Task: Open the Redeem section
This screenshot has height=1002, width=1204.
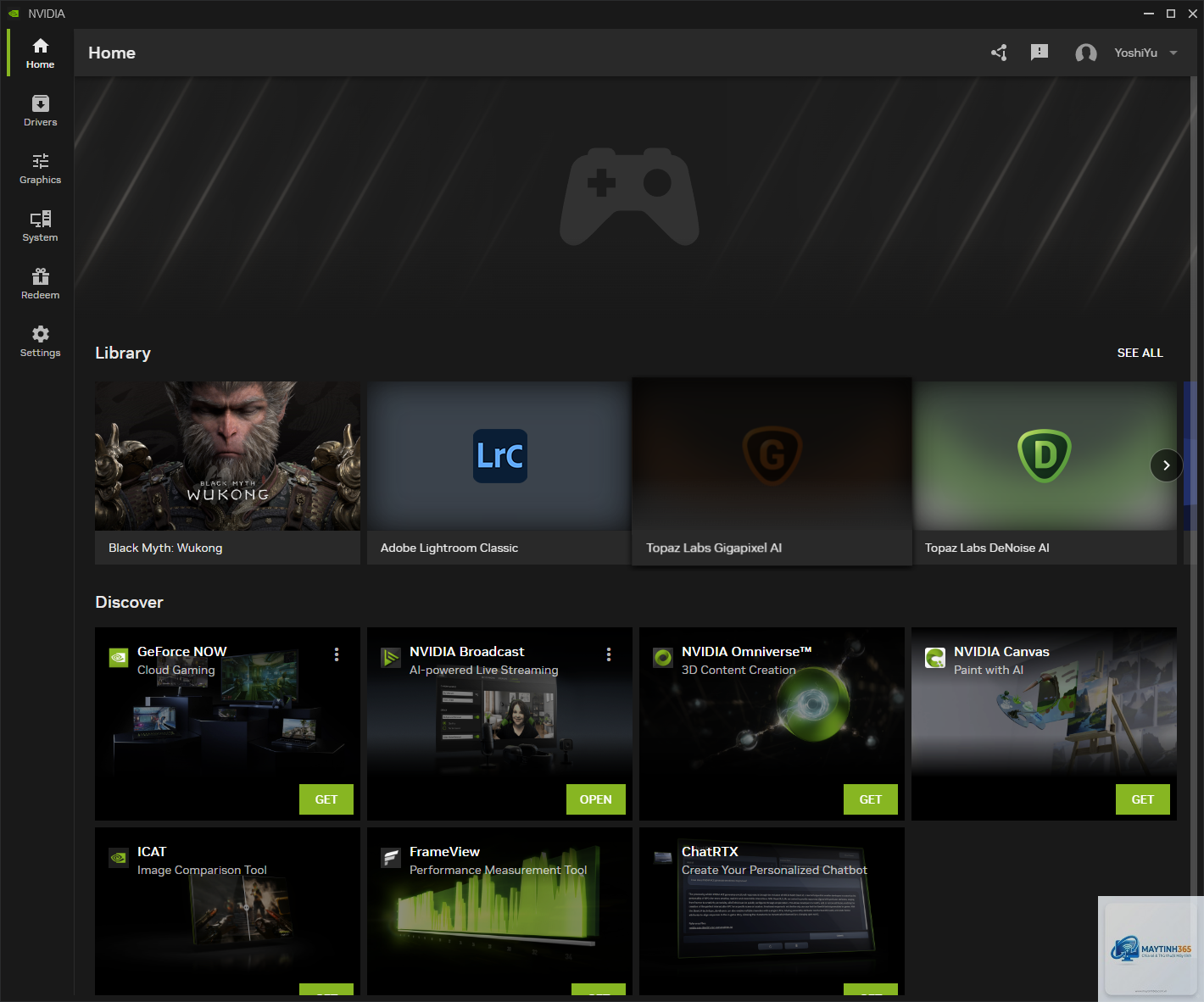Action: pos(40,283)
